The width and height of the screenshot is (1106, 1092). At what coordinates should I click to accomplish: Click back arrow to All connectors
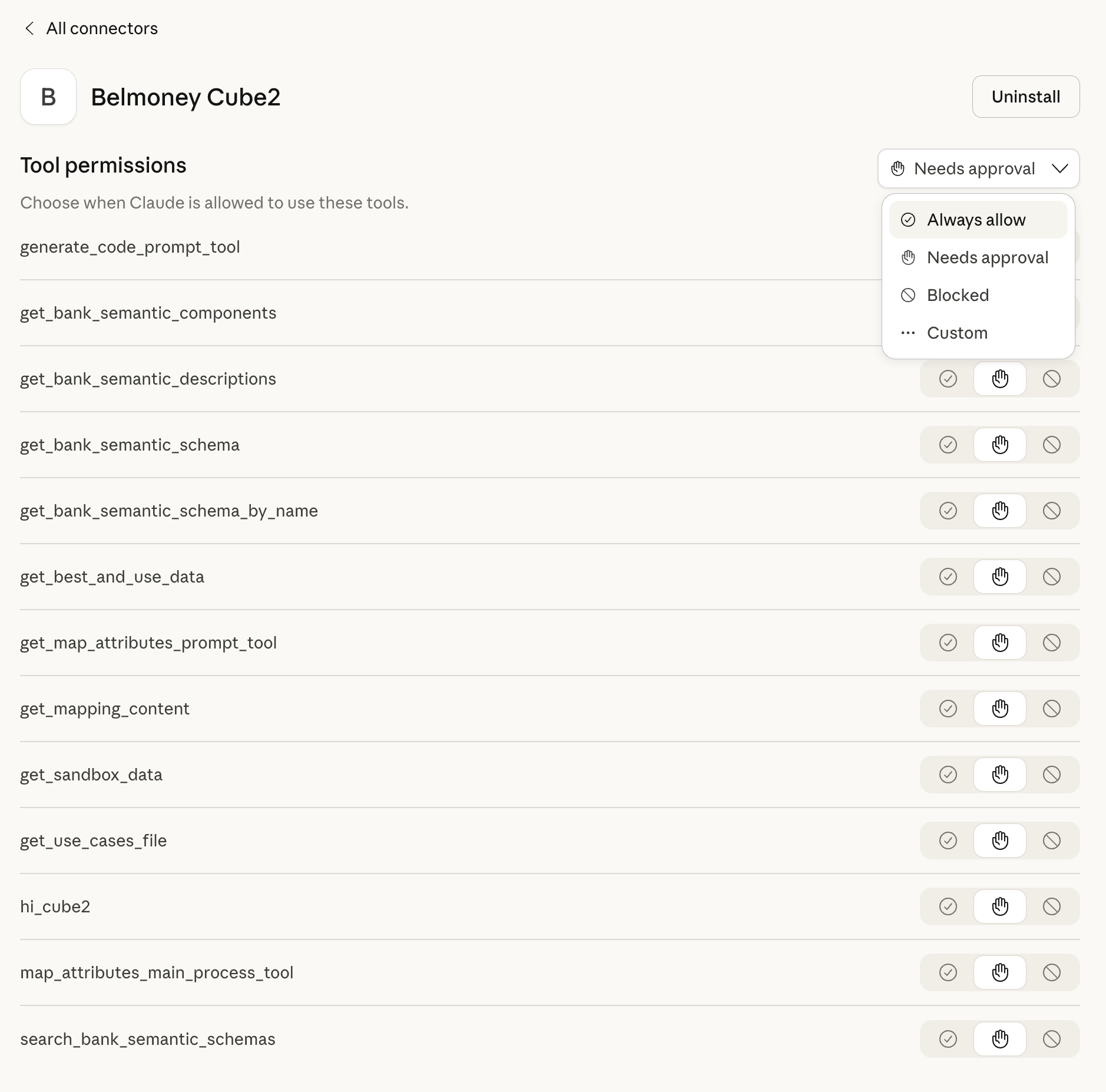coord(29,28)
